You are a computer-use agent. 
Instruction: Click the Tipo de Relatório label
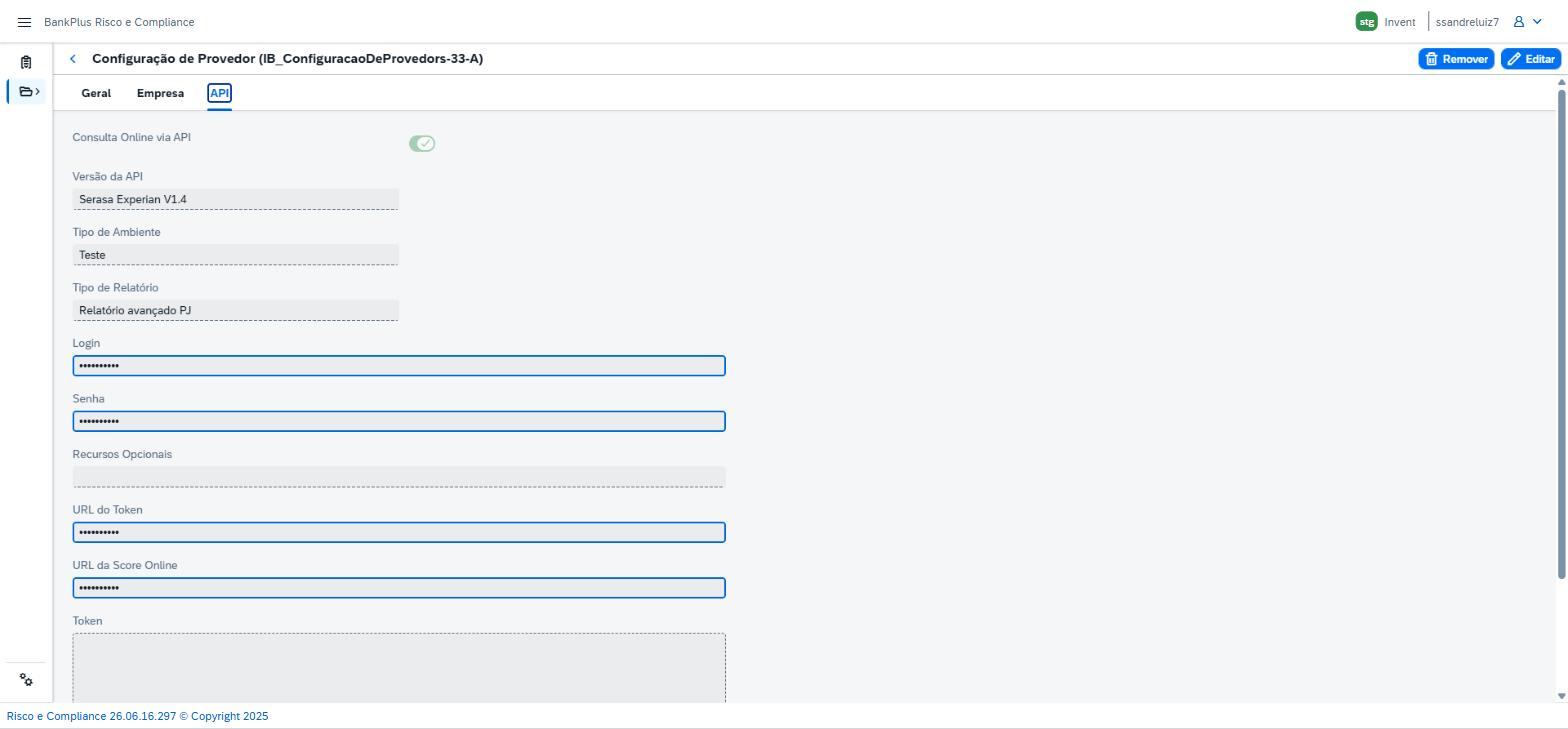(115, 288)
